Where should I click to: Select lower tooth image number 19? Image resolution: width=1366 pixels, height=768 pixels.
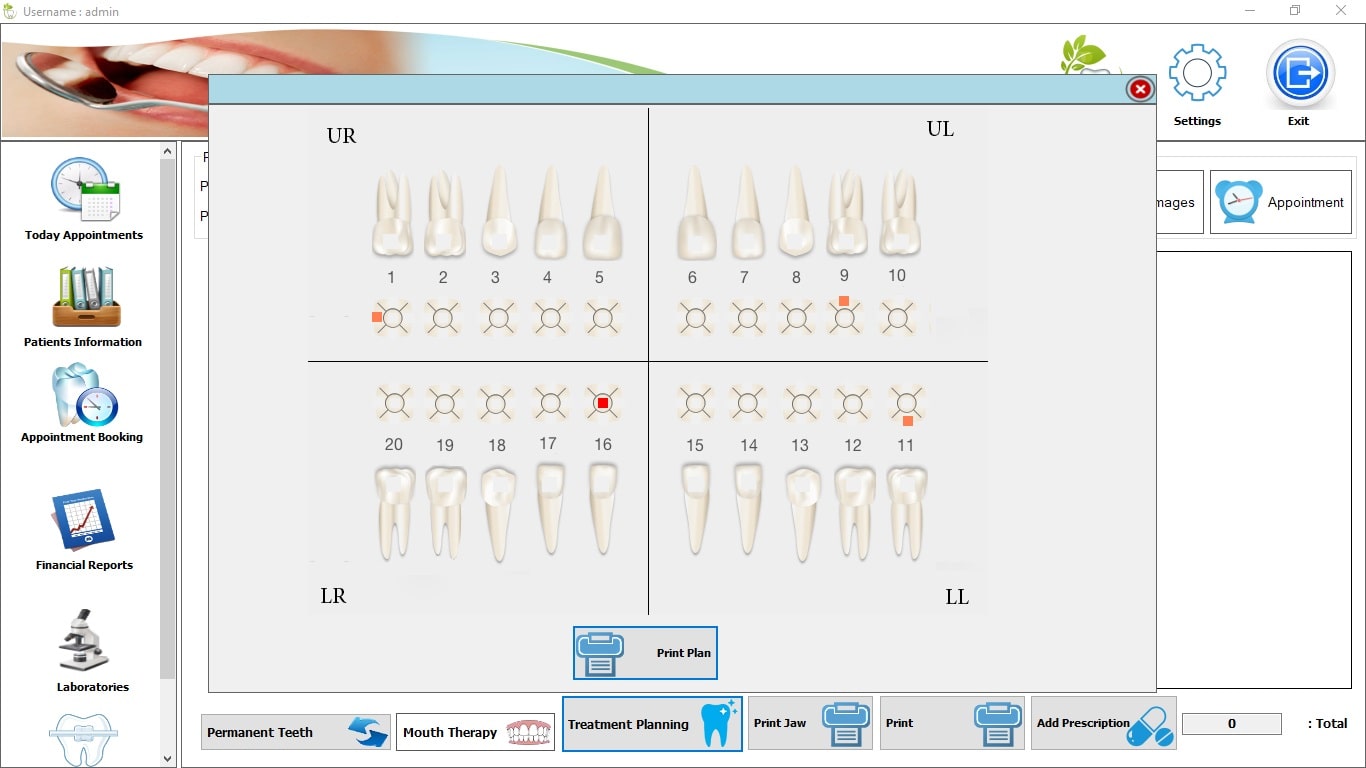pyautogui.click(x=445, y=512)
